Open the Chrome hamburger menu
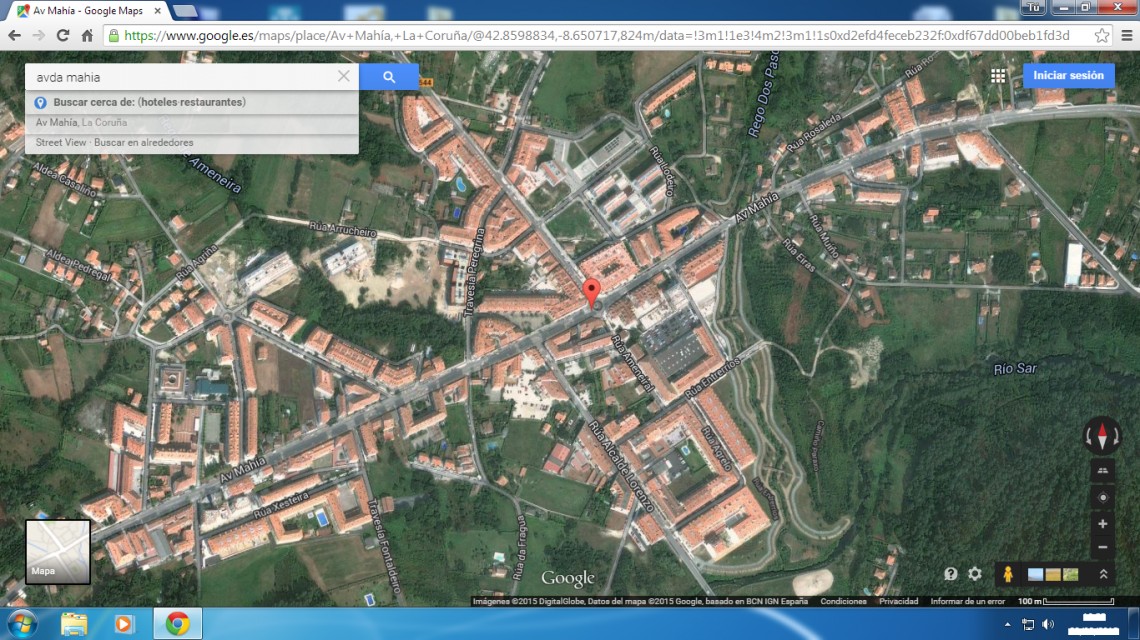This screenshot has height=640, width=1140. point(1126,35)
